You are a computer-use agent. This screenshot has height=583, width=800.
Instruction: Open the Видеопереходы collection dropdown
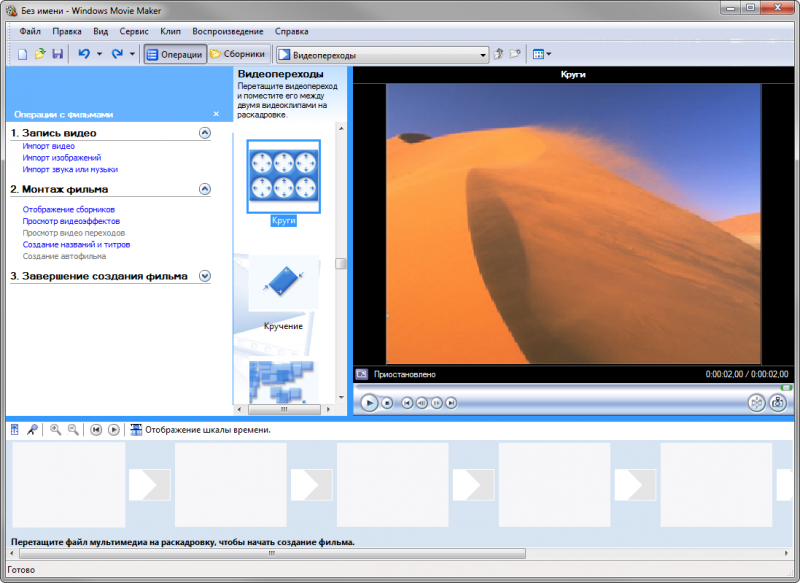click(x=483, y=55)
